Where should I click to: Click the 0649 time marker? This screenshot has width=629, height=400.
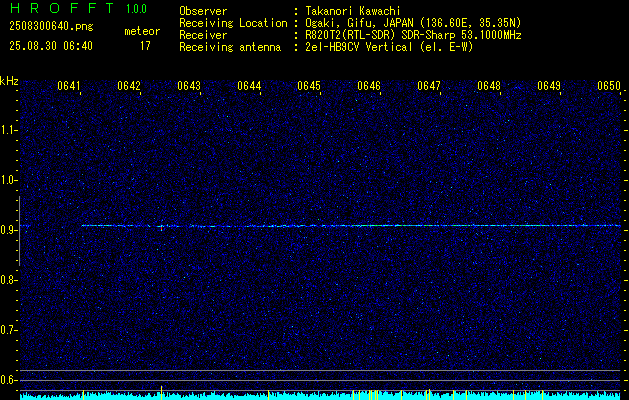[549, 86]
